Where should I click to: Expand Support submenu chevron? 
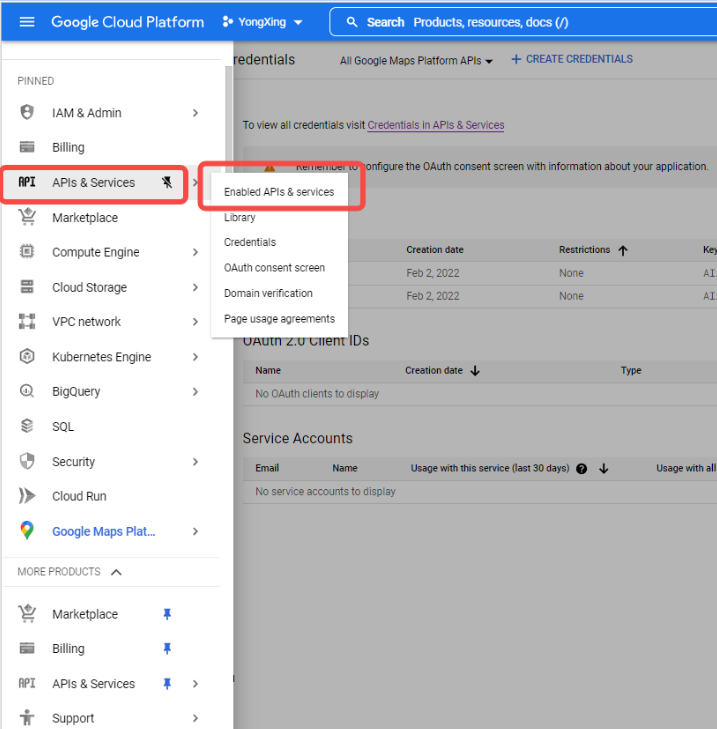(195, 718)
